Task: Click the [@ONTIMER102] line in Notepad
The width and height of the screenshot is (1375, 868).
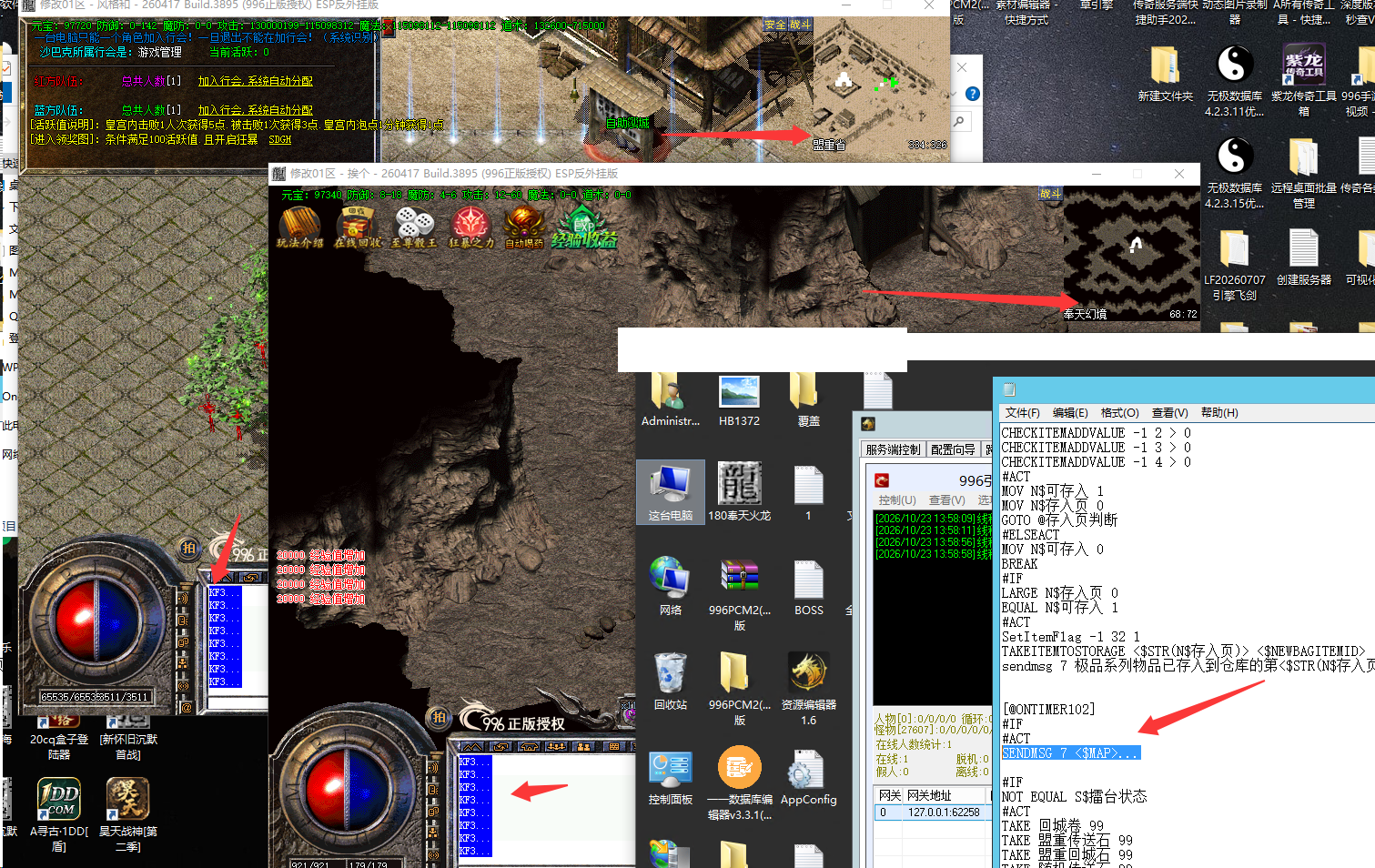Action: click(1048, 710)
